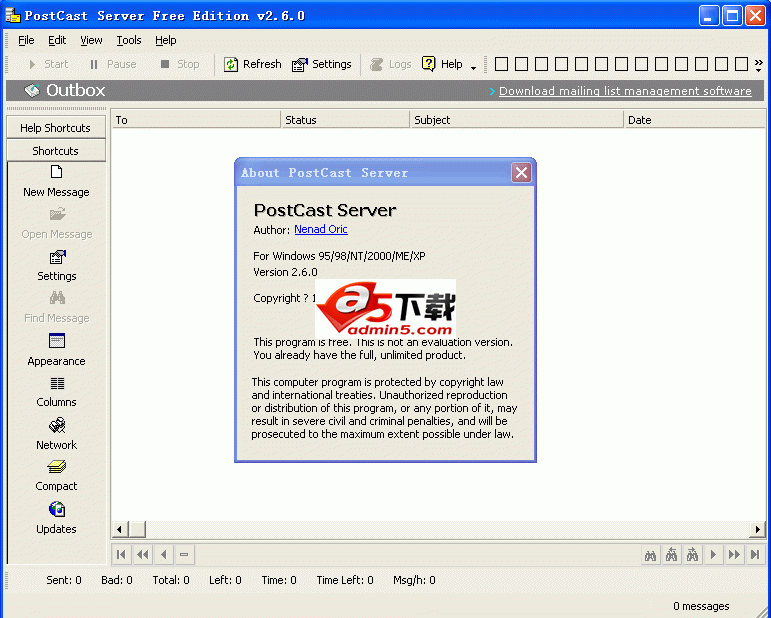The height and width of the screenshot is (618, 771).
Task: Click Download mailing list management software link
Action: coord(625,91)
